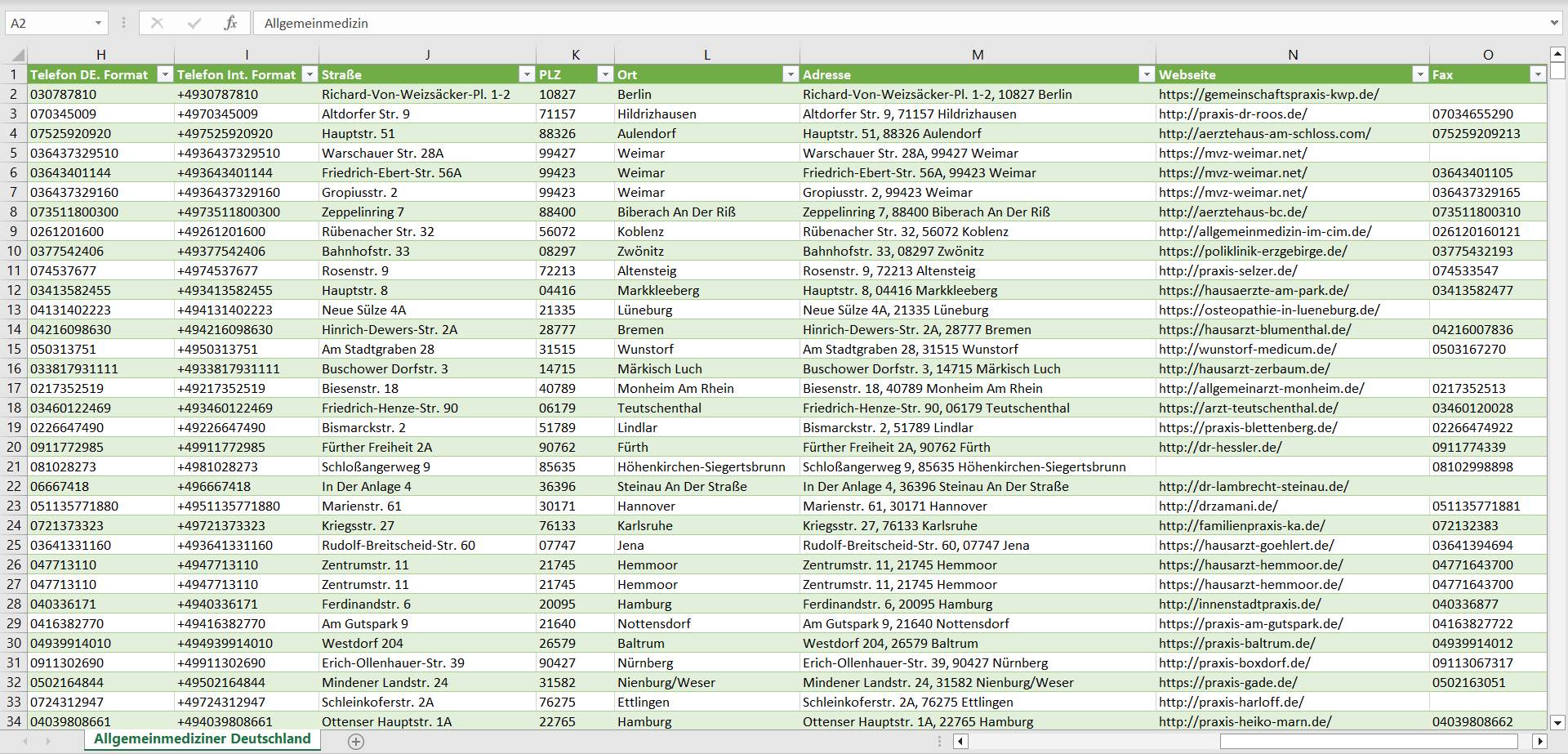Select column H header
1568x754 pixels.
100,55
